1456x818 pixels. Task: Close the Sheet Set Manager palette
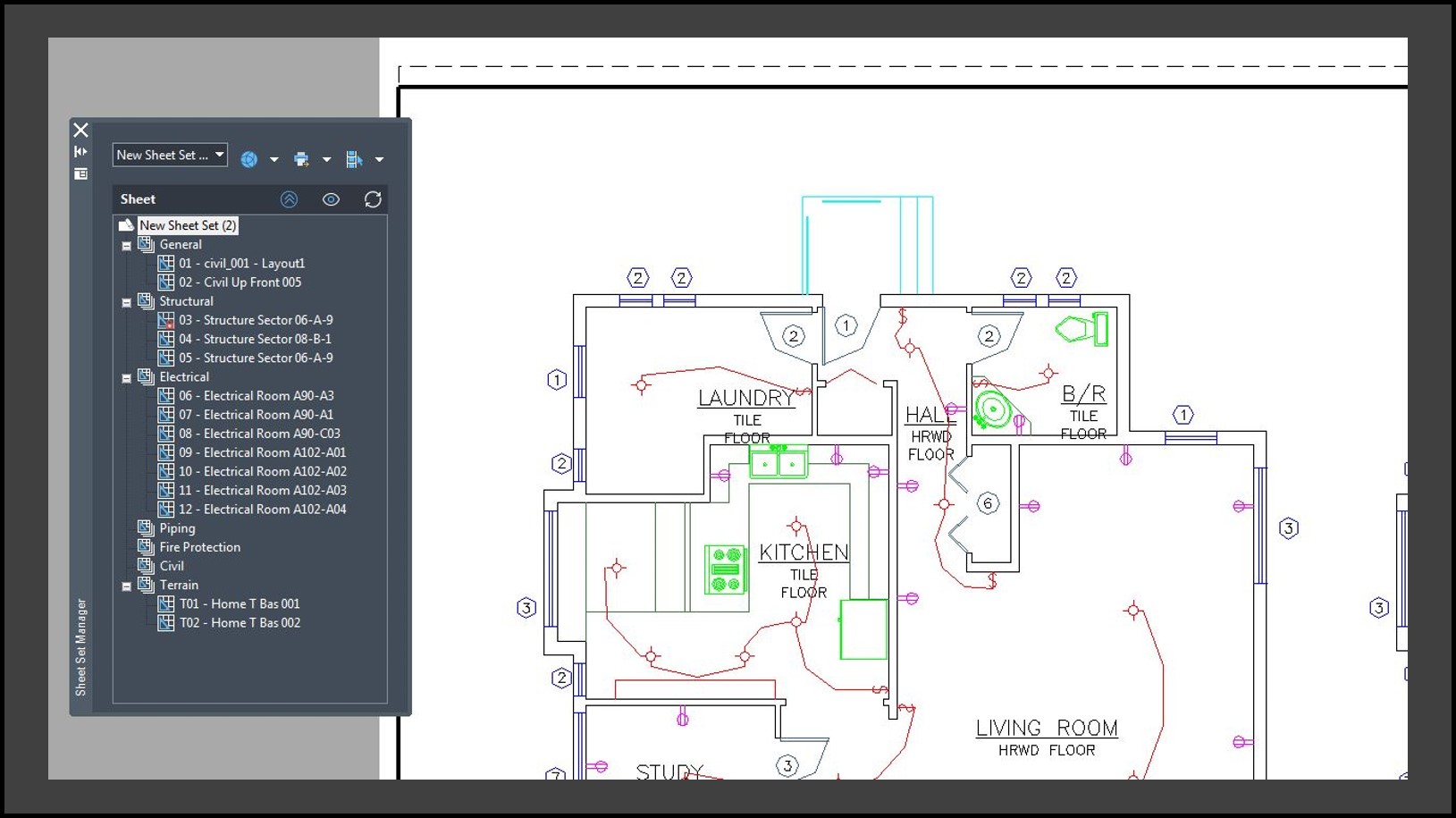point(80,131)
